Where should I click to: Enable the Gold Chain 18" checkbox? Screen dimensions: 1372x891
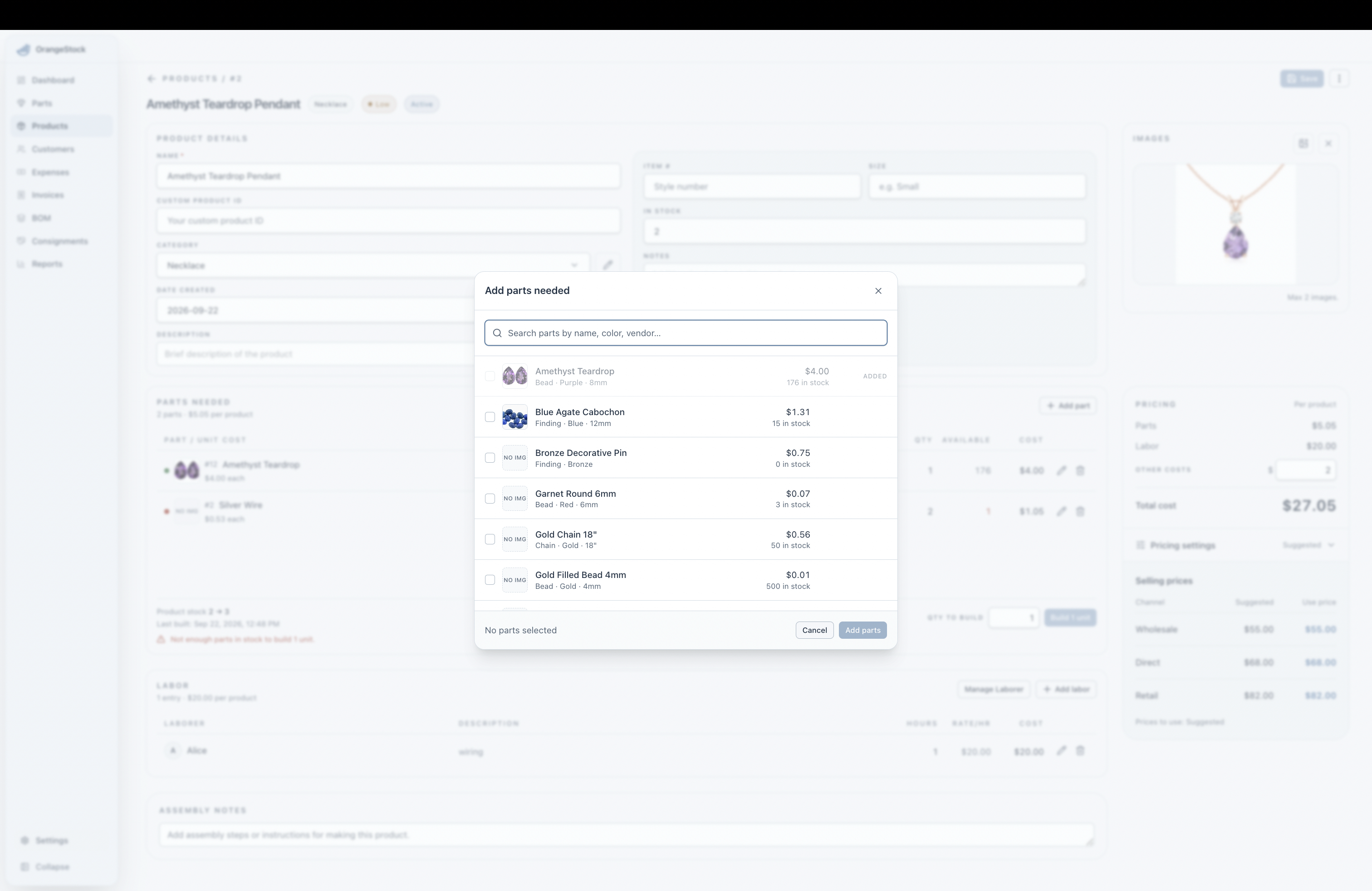click(x=490, y=539)
